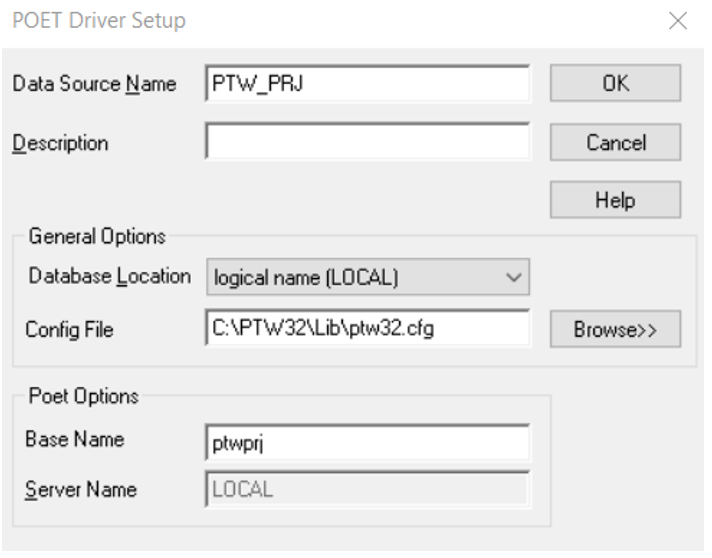Open Help for the POET driver
This screenshot has height=558, width=712.
click(615, 200)
